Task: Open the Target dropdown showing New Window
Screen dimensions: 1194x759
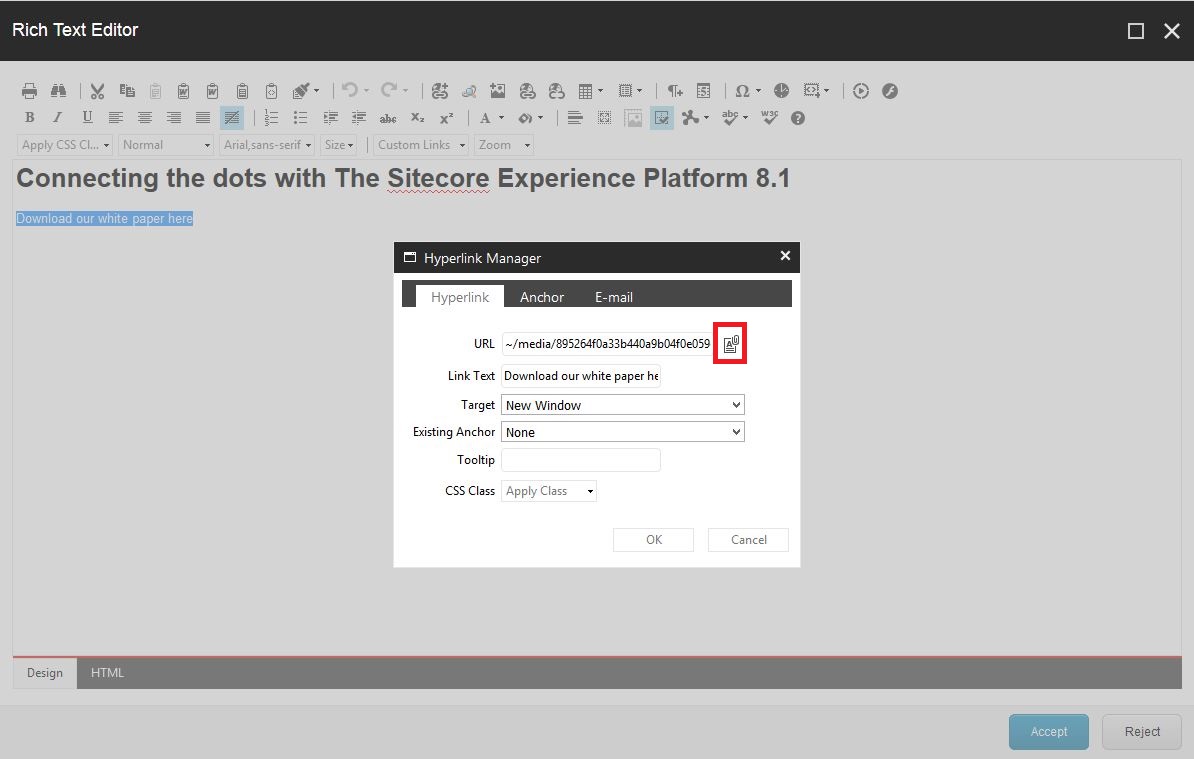Action: pos(623,405)
